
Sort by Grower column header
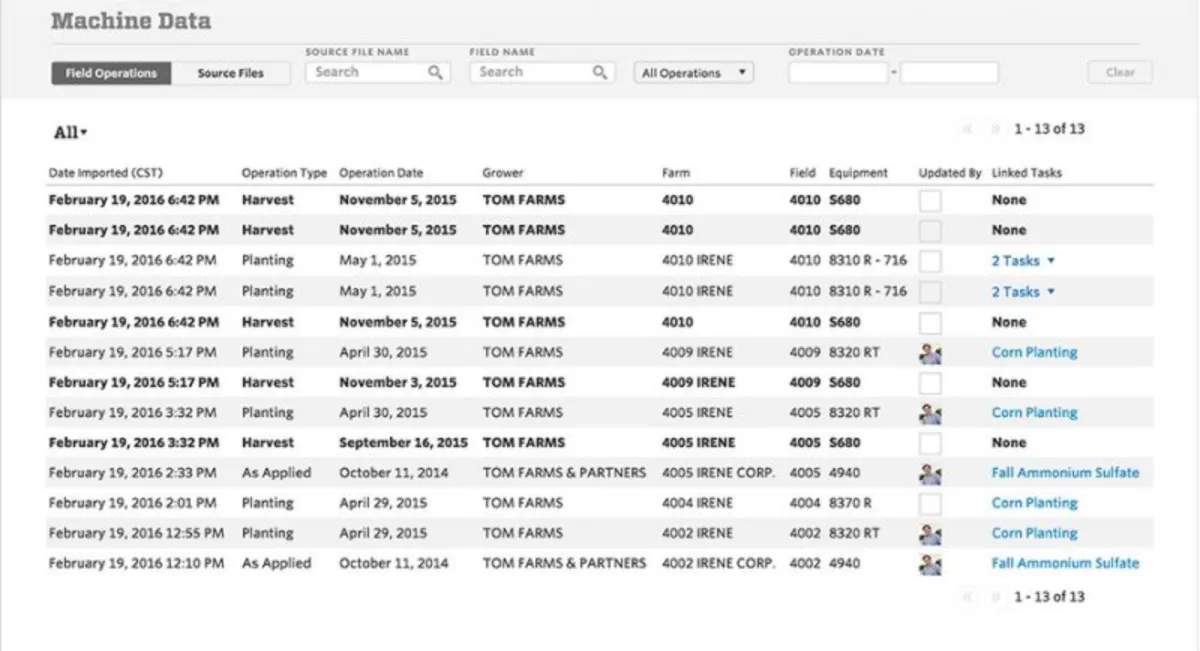coord(503,173)
